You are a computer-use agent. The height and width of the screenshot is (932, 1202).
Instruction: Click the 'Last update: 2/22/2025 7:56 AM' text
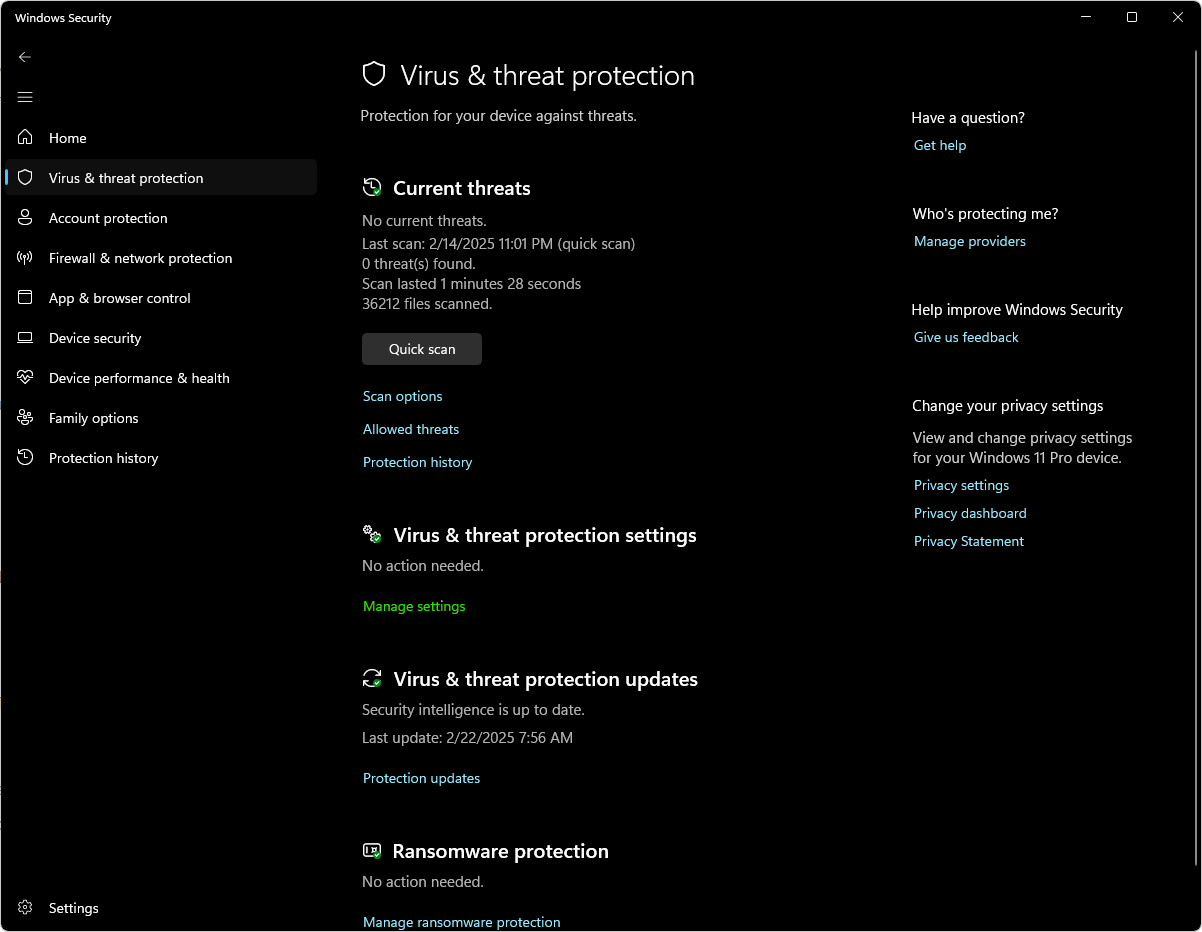467,738
